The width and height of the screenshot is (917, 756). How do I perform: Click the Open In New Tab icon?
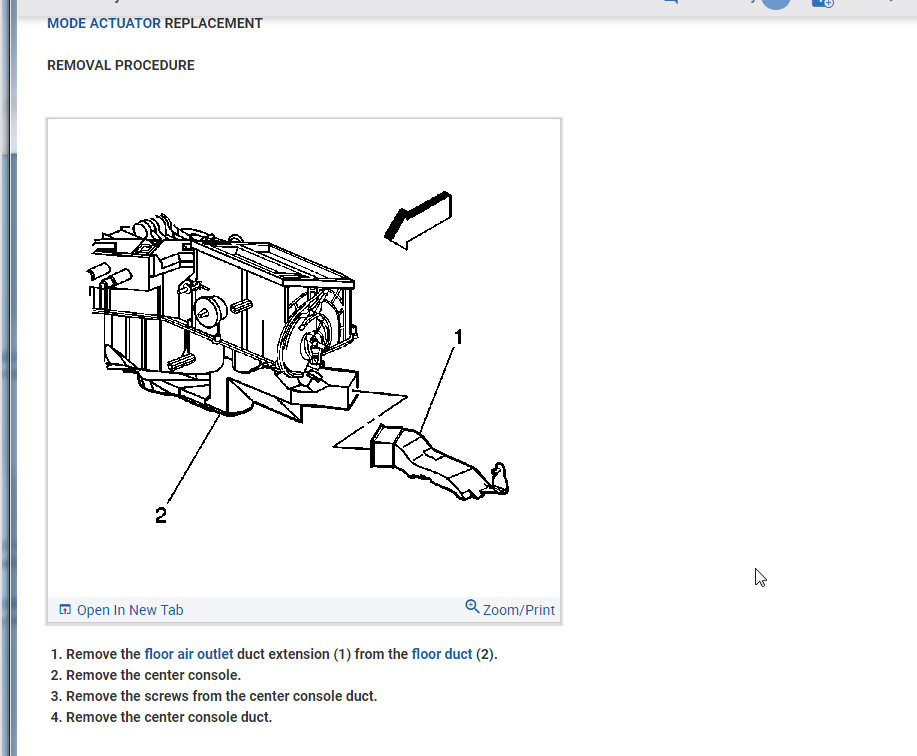(x=65, y=610)
